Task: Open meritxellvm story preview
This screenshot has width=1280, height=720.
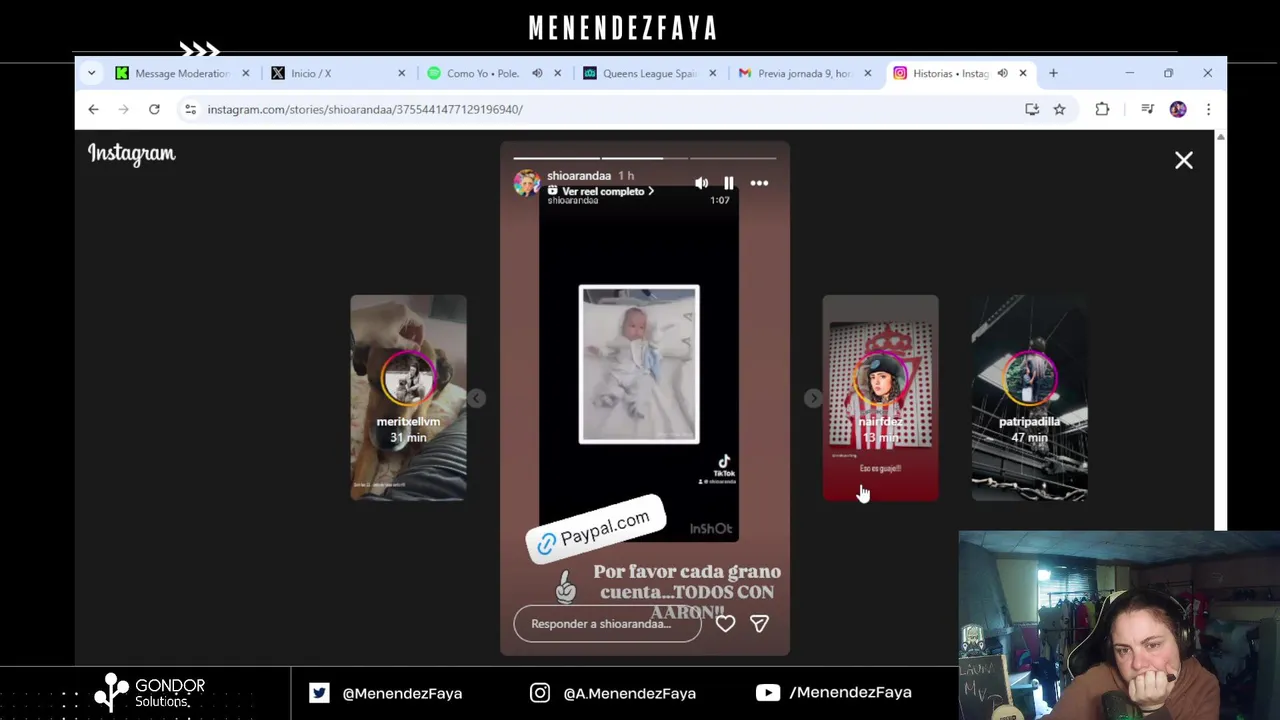Action: click(x=408, y=397)
